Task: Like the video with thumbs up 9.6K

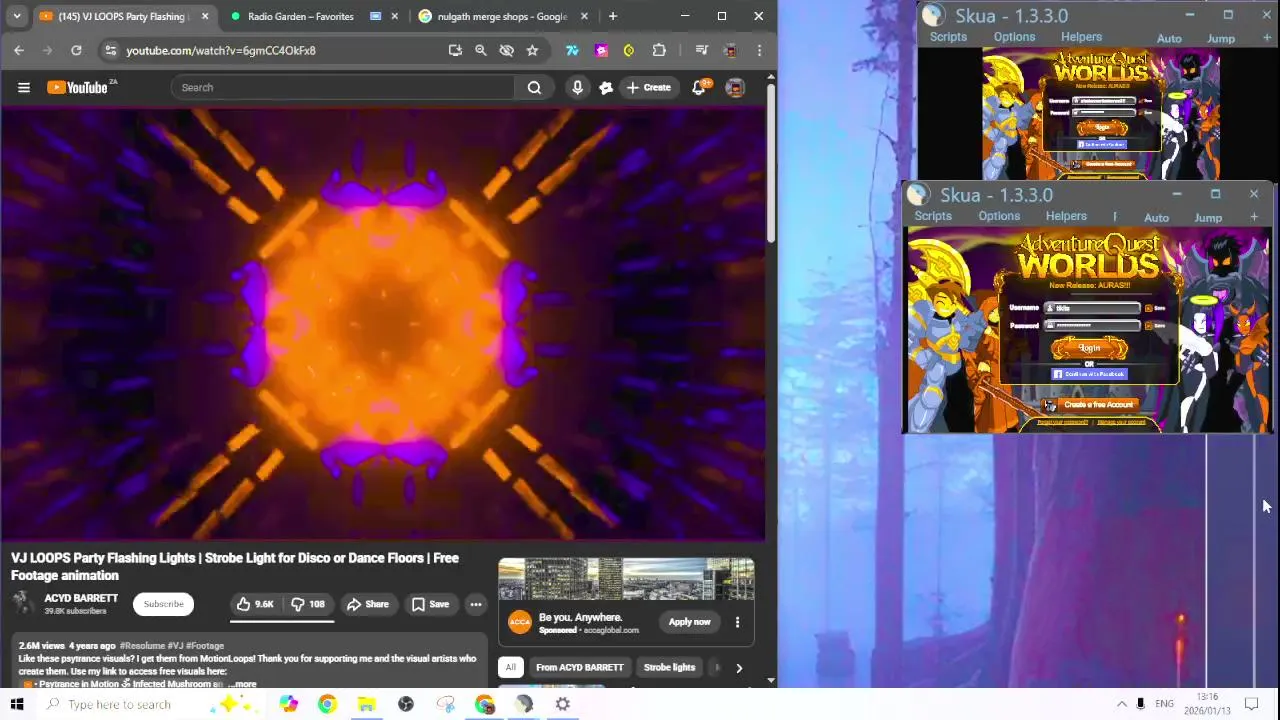Action: 255,604
